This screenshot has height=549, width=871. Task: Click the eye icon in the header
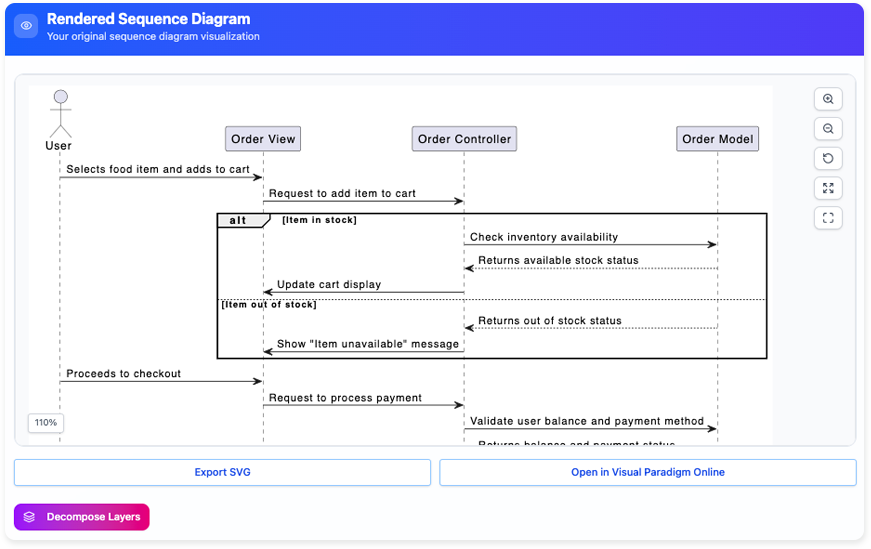point(26,26)
